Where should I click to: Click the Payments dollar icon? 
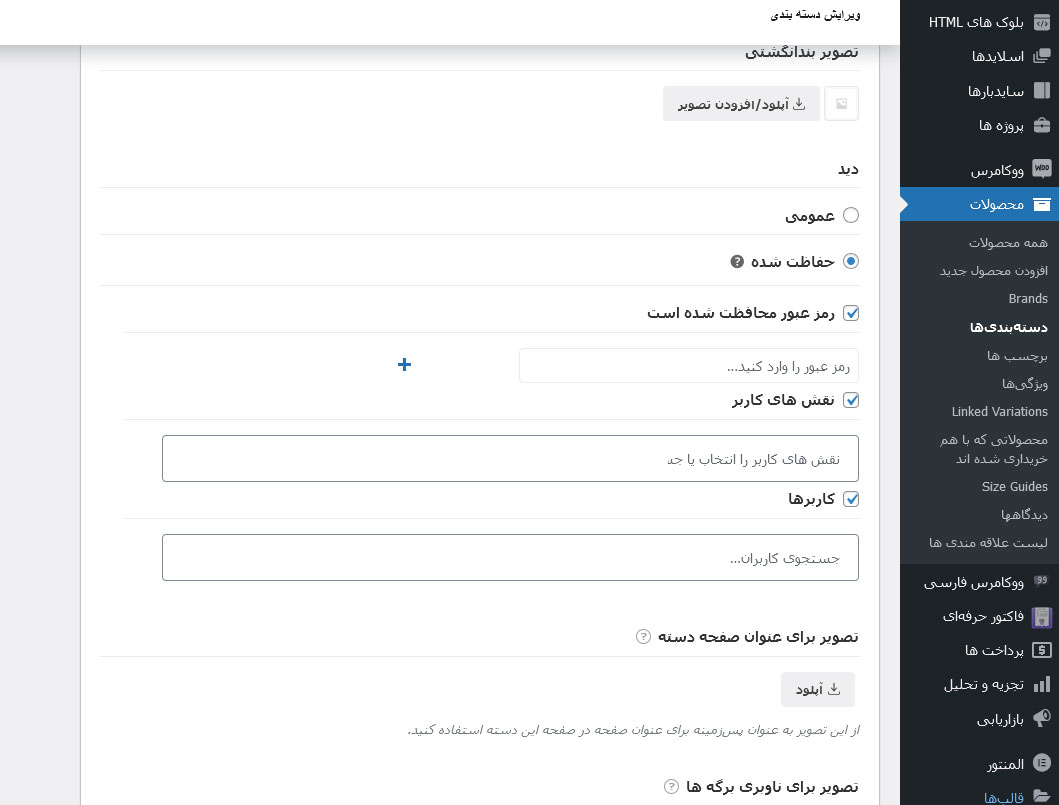tap(1041, 650)
